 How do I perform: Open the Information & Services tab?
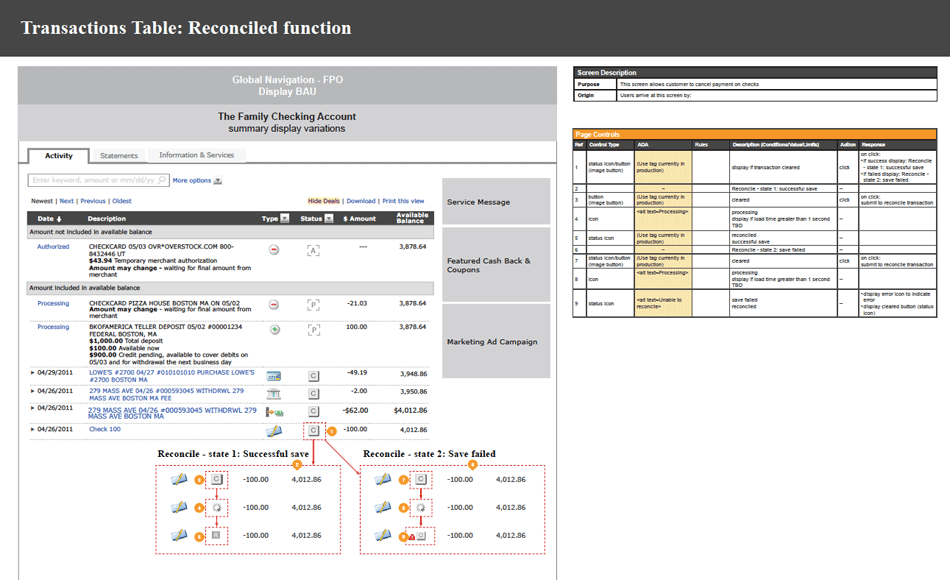[x=196, y=155]
